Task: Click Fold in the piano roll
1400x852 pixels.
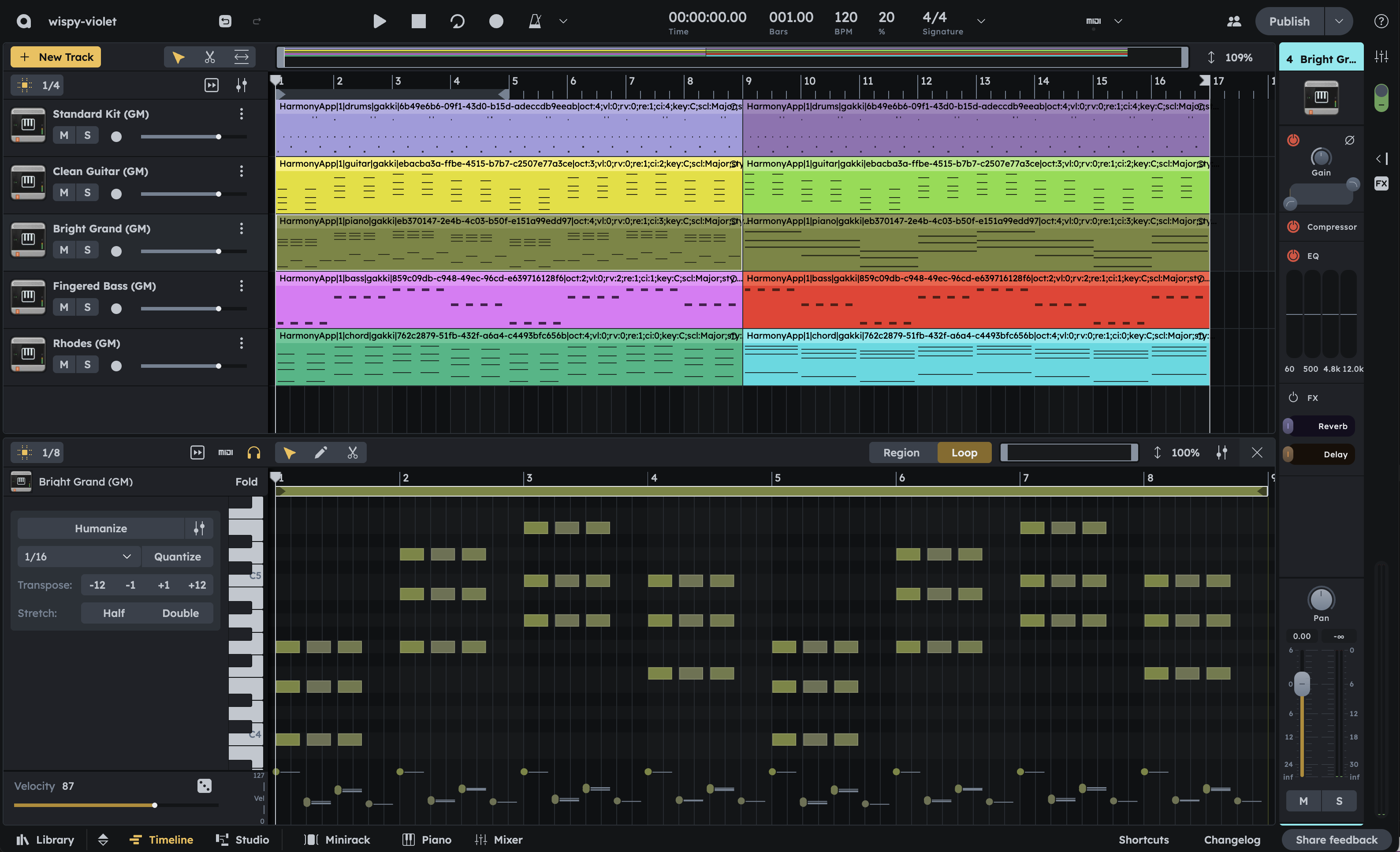Action: coord(246,482)
